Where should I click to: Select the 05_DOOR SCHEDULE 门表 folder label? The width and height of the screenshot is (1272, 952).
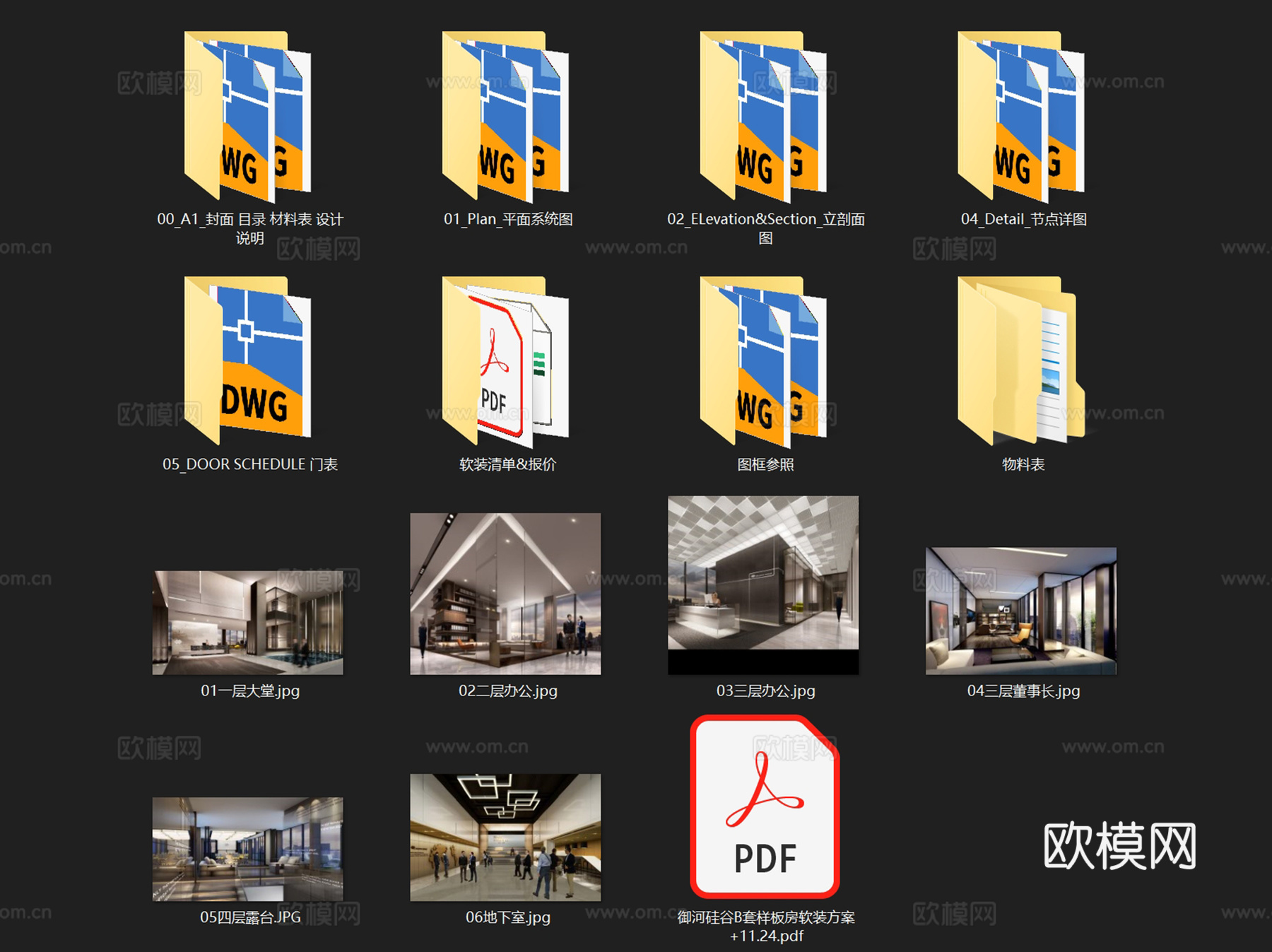pos(251,464)
